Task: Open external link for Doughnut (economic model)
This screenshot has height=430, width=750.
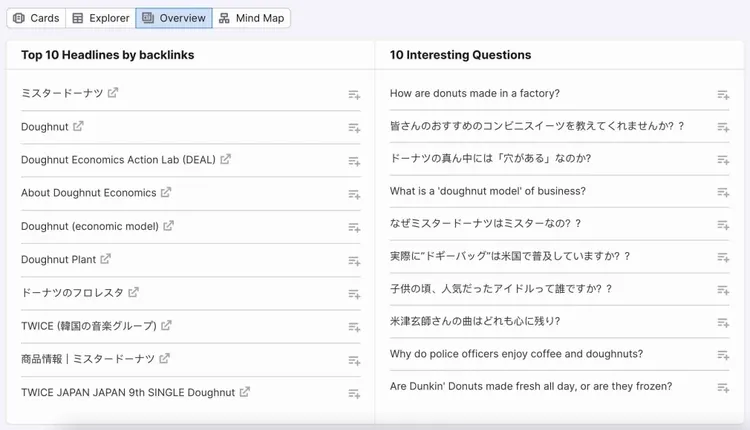Action: (x=168, y=226)
